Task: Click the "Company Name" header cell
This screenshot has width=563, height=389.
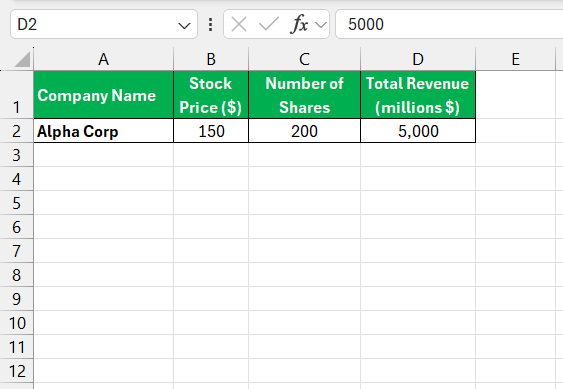Action: pos(103,95)
